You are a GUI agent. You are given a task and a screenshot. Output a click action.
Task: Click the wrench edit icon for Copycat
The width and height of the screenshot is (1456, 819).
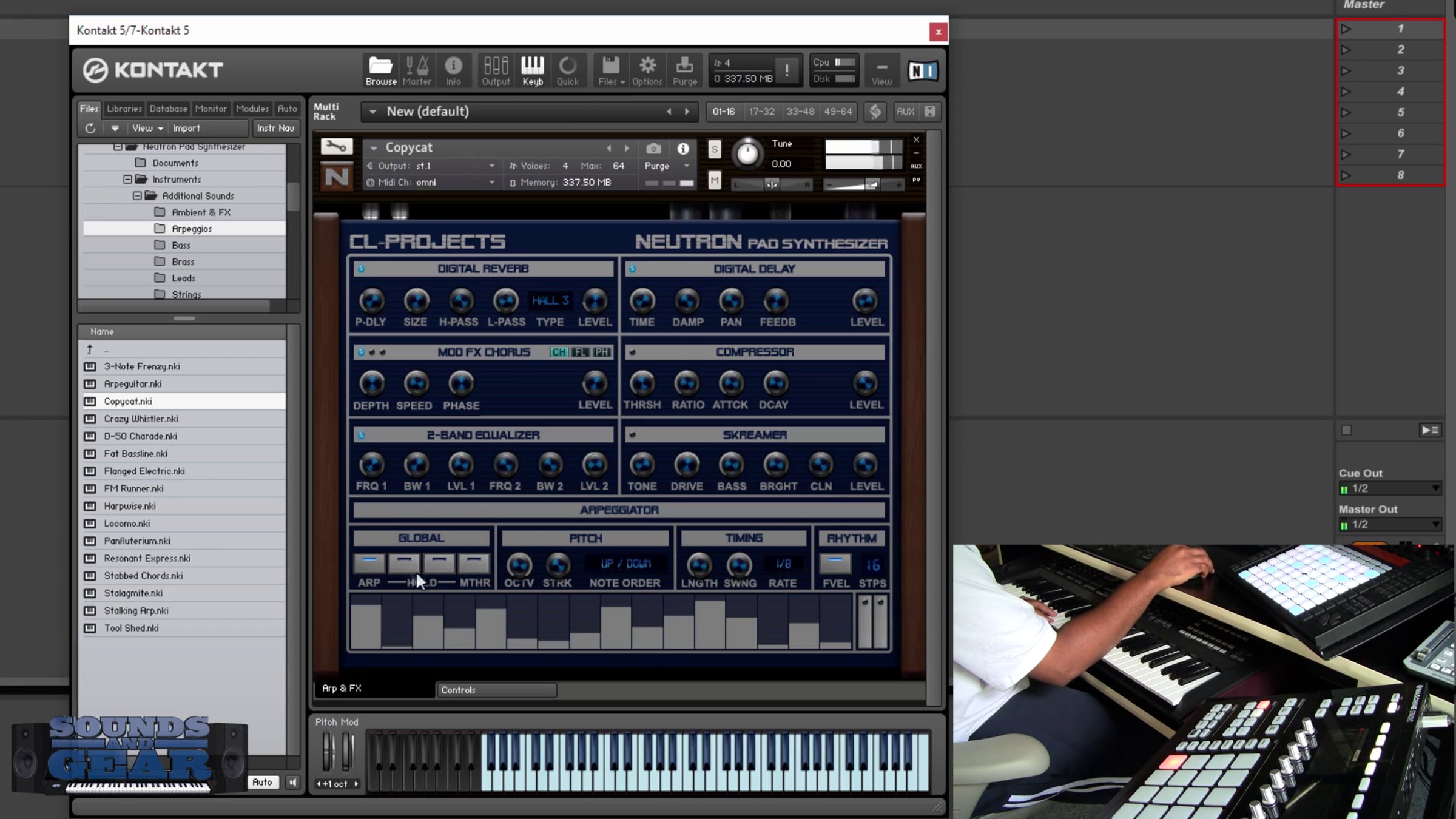336,146
